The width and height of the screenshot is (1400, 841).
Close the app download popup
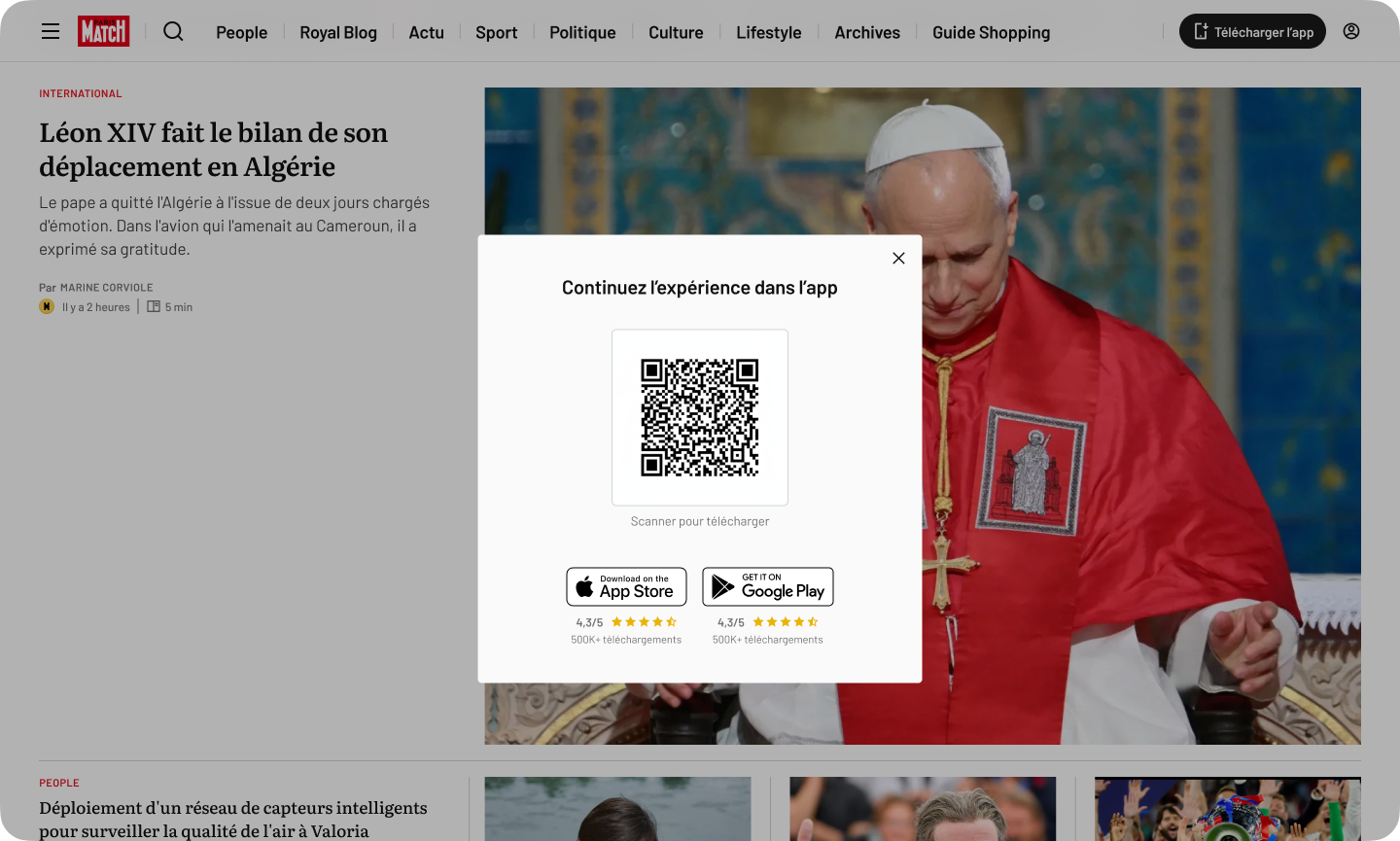click(x=898, y=258)
